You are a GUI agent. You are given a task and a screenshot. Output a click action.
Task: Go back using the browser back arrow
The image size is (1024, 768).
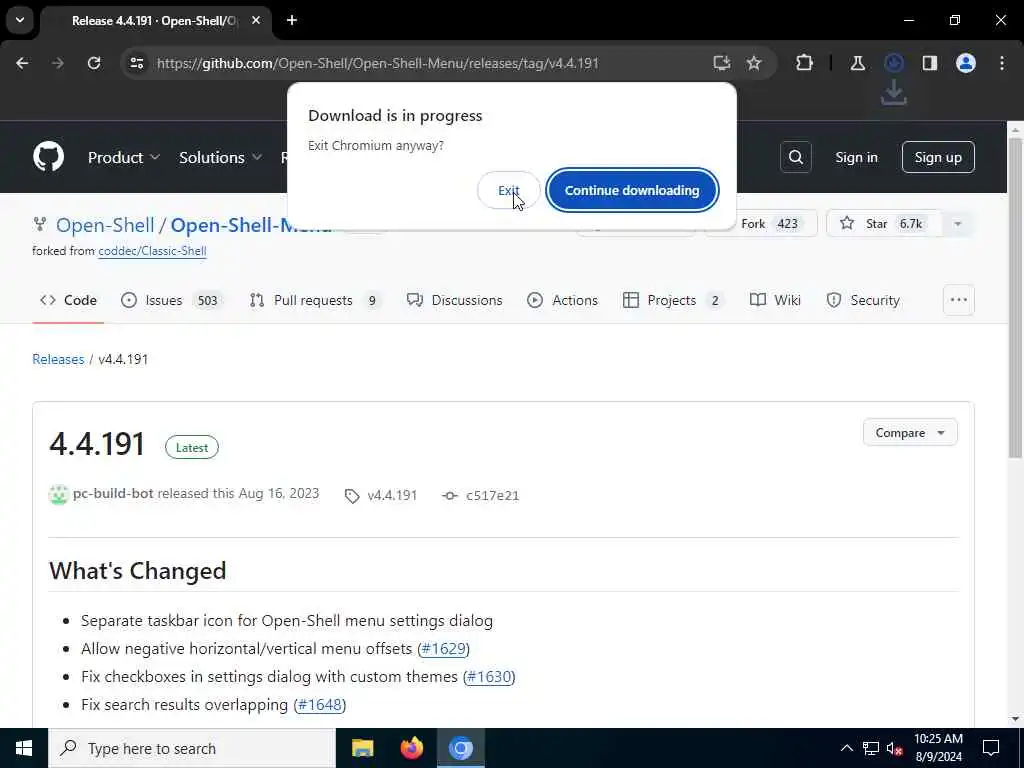point(22,63)
